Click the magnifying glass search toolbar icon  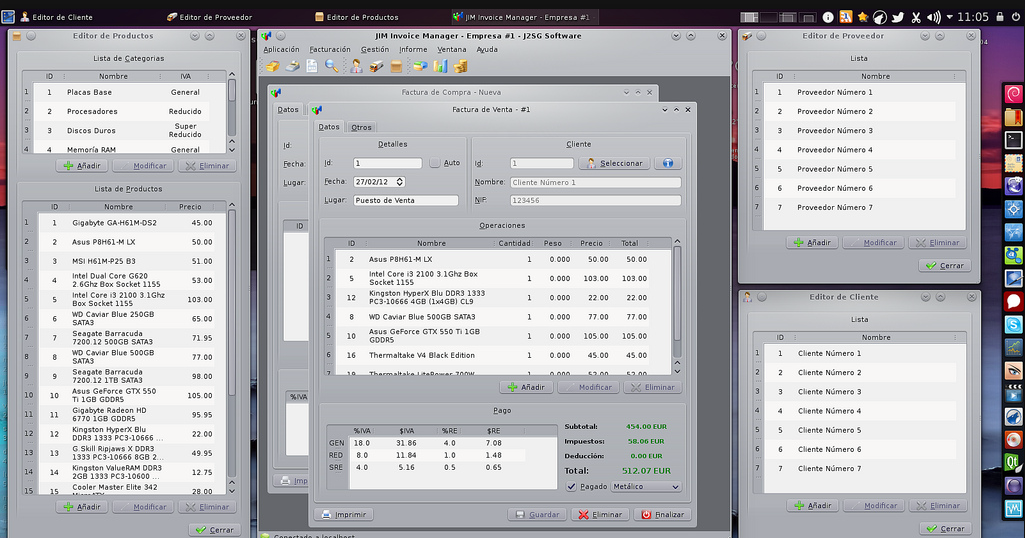point(332,67)
